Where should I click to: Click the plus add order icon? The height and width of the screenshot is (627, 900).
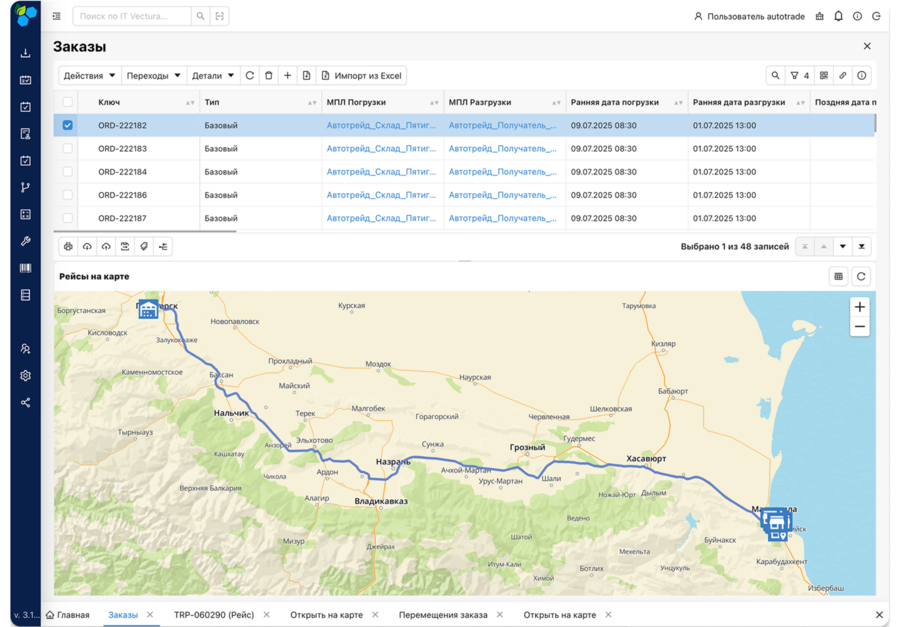click(287, 76)
